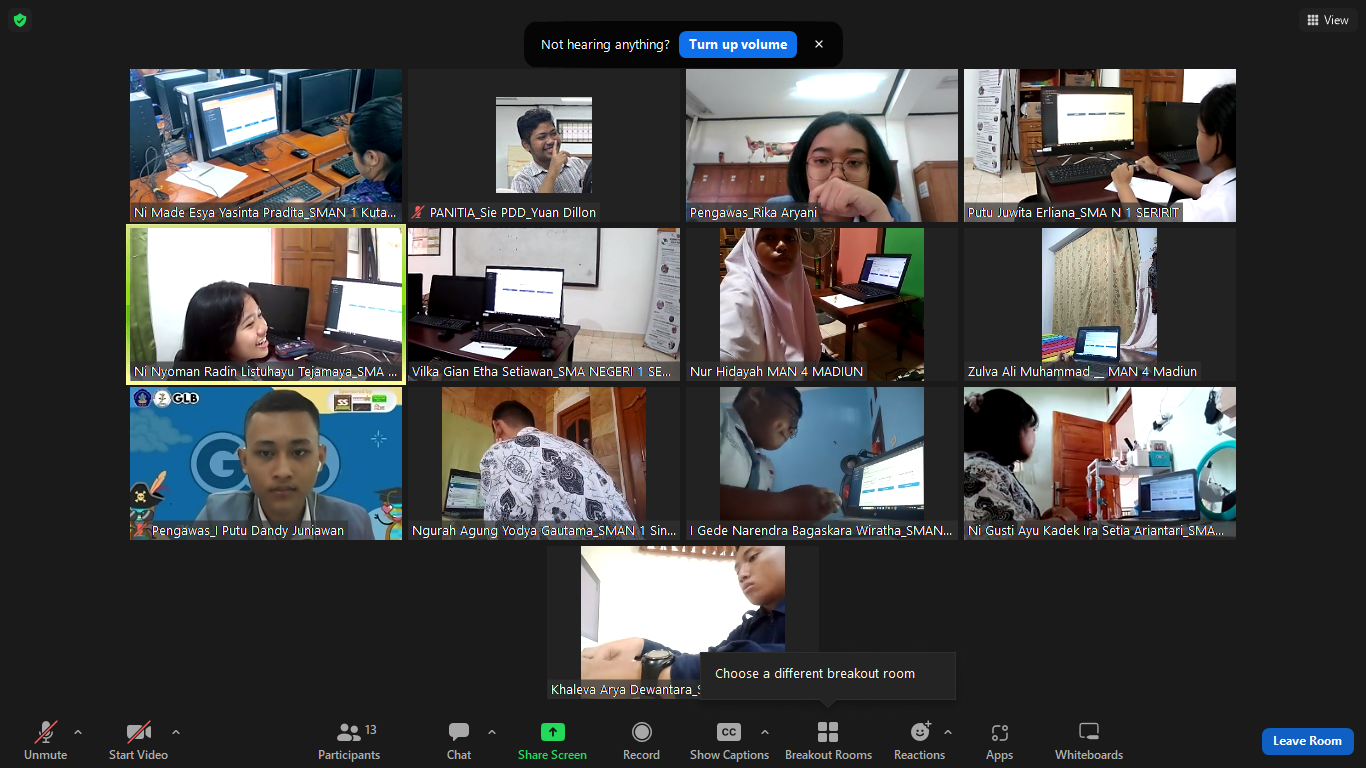Open Whiteboards from the toolbar

click(1089, 733)
